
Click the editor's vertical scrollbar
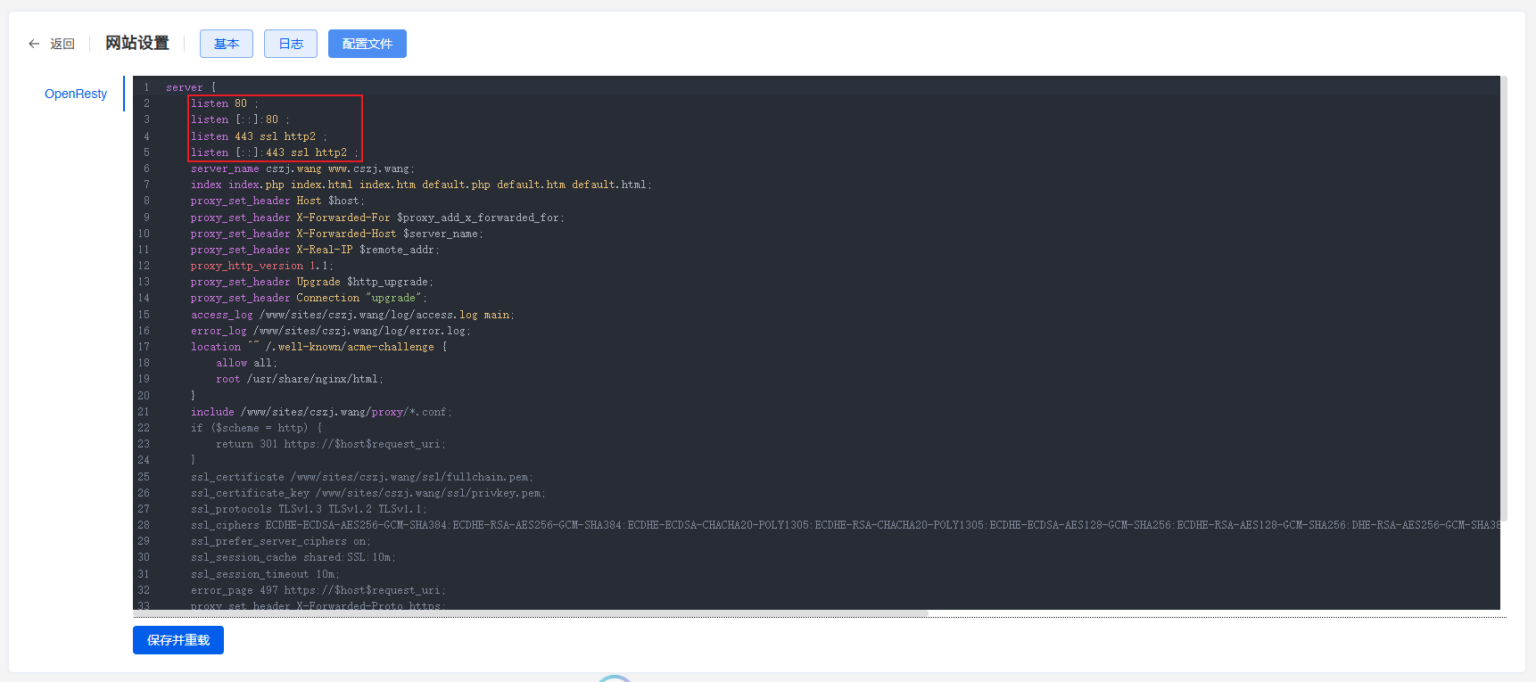1503,300
